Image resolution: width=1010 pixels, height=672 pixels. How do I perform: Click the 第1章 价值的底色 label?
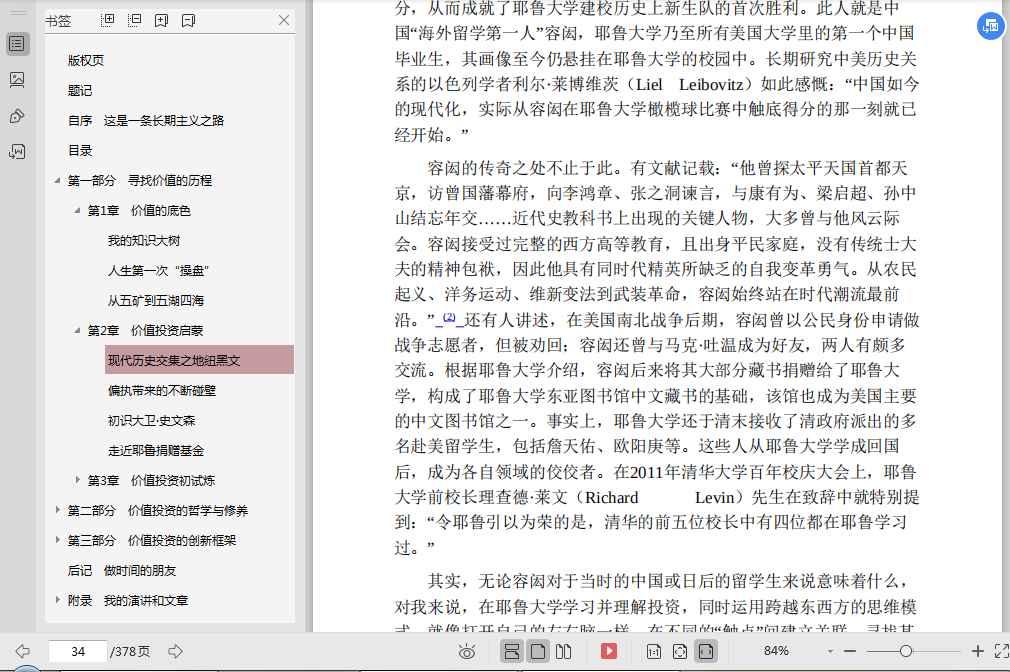click(x=139, y=211)
